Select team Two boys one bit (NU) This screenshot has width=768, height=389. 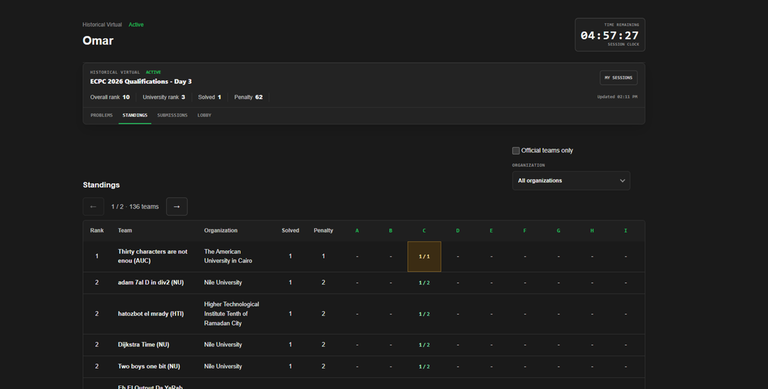pyautogui.click(x=149, y=366)
